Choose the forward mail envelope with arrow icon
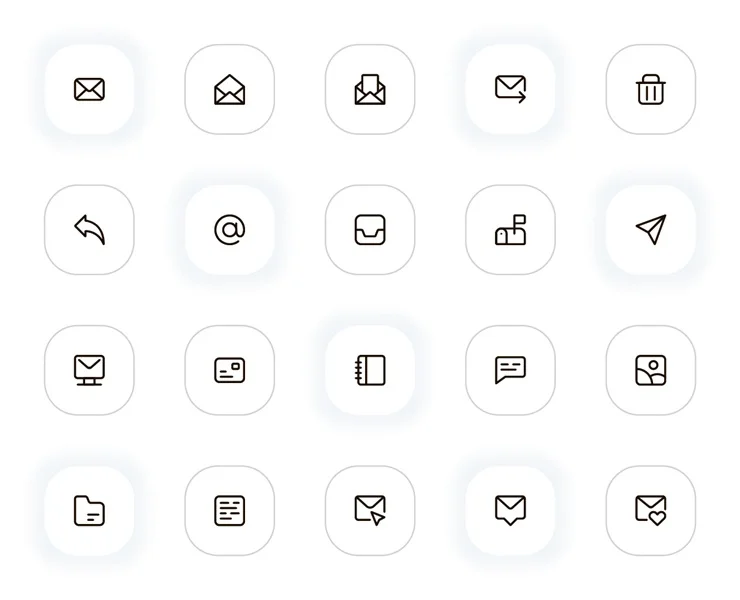The width and height of the screenshot is (740, 600). pos(510,89)
